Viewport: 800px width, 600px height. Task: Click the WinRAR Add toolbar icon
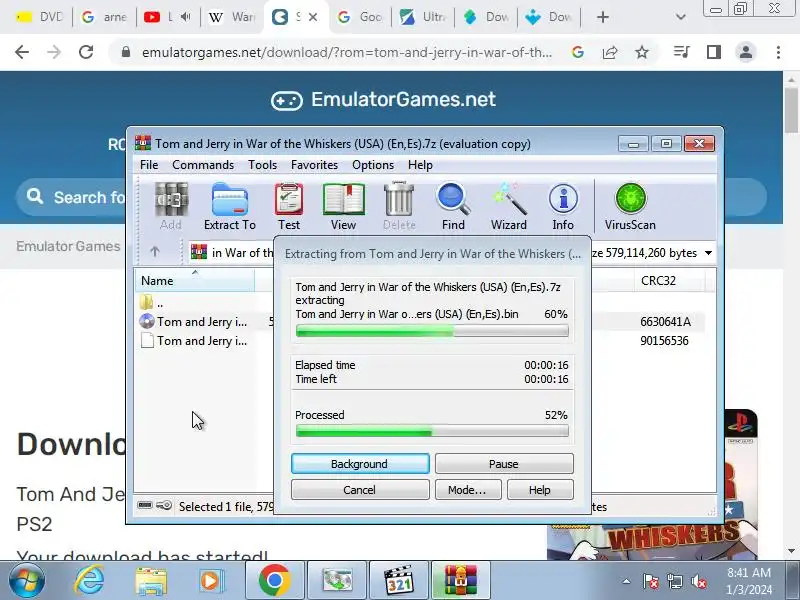click(171, 207)
